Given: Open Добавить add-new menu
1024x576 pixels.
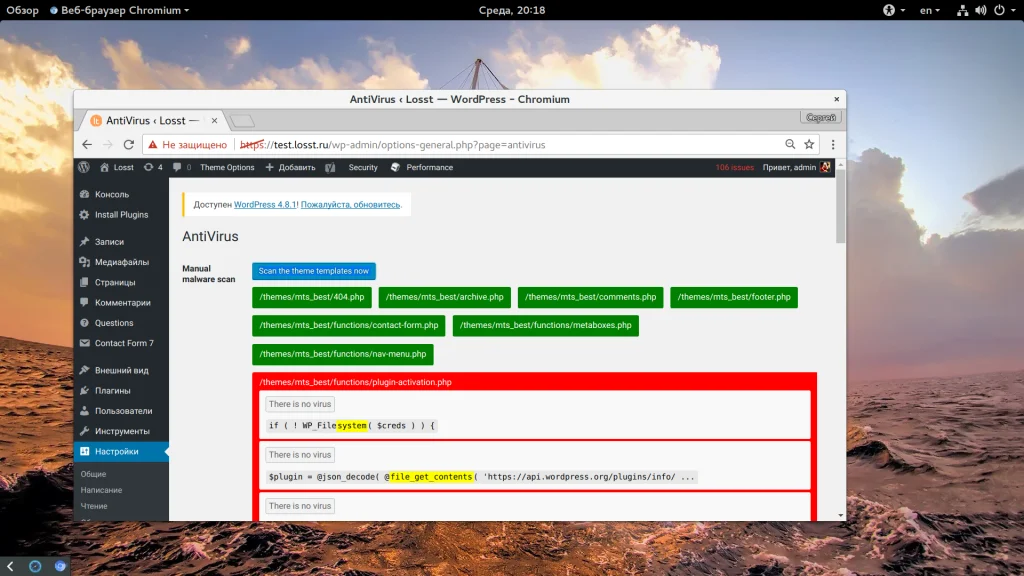Looking at the screenshot, I should [291, 167].
